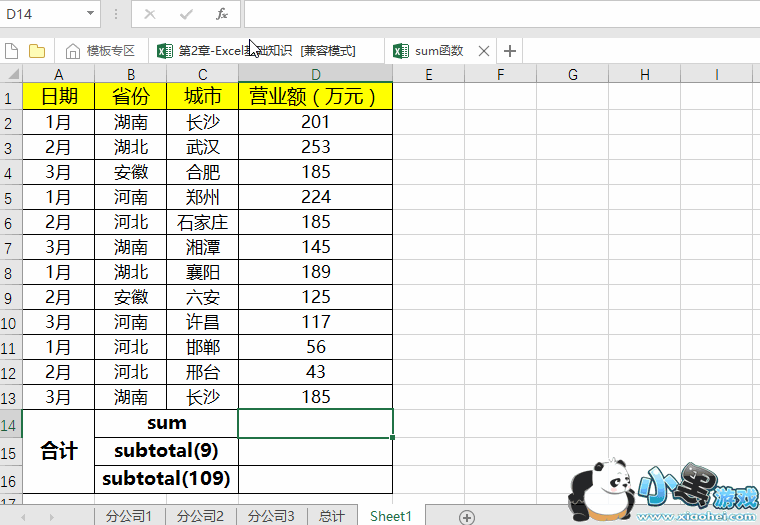
Task: Open the 模板专区 home tab
Action: pyautogui.click(x=100, y=51)
